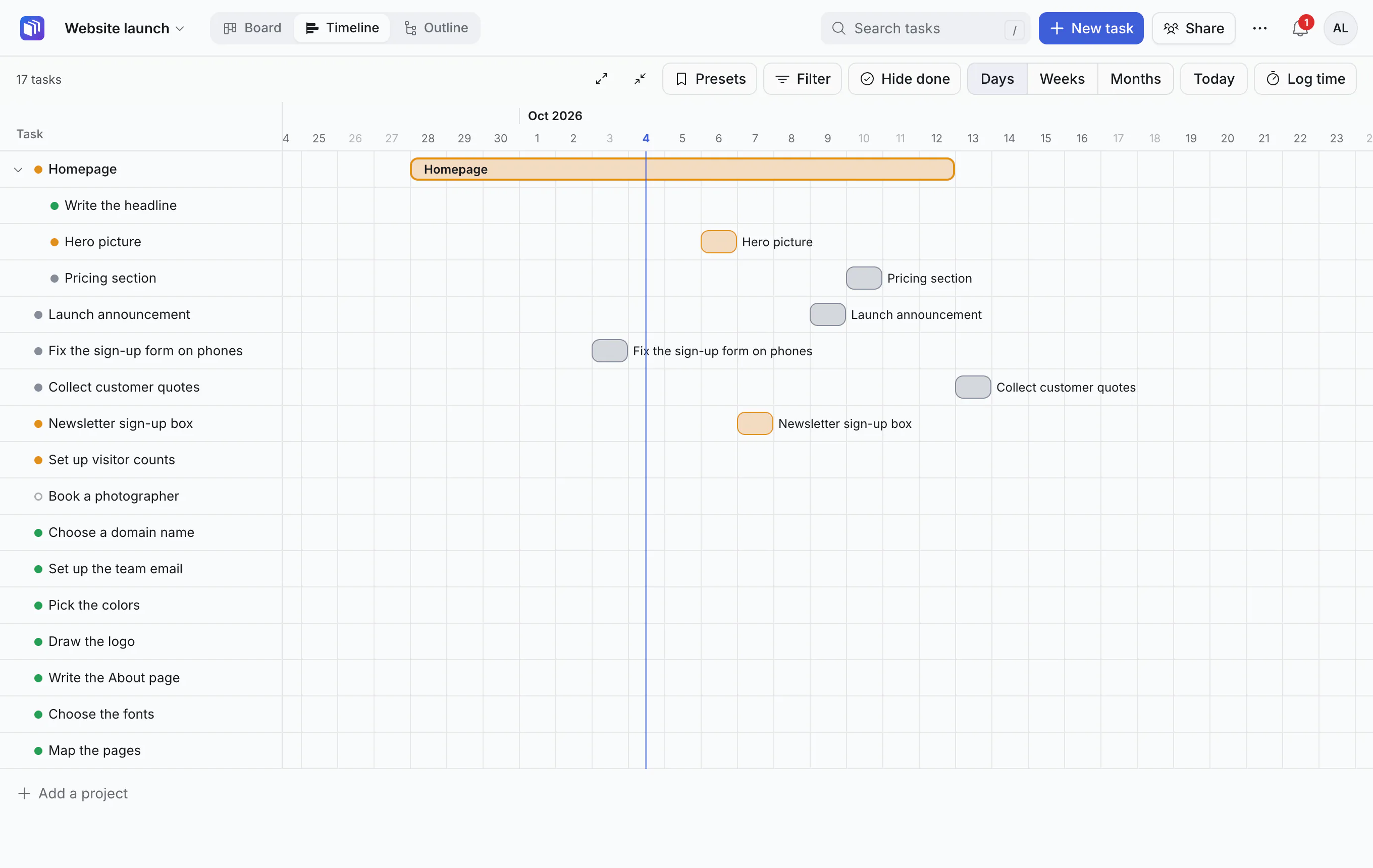Open the Presets menu

(x=709, y=79)
